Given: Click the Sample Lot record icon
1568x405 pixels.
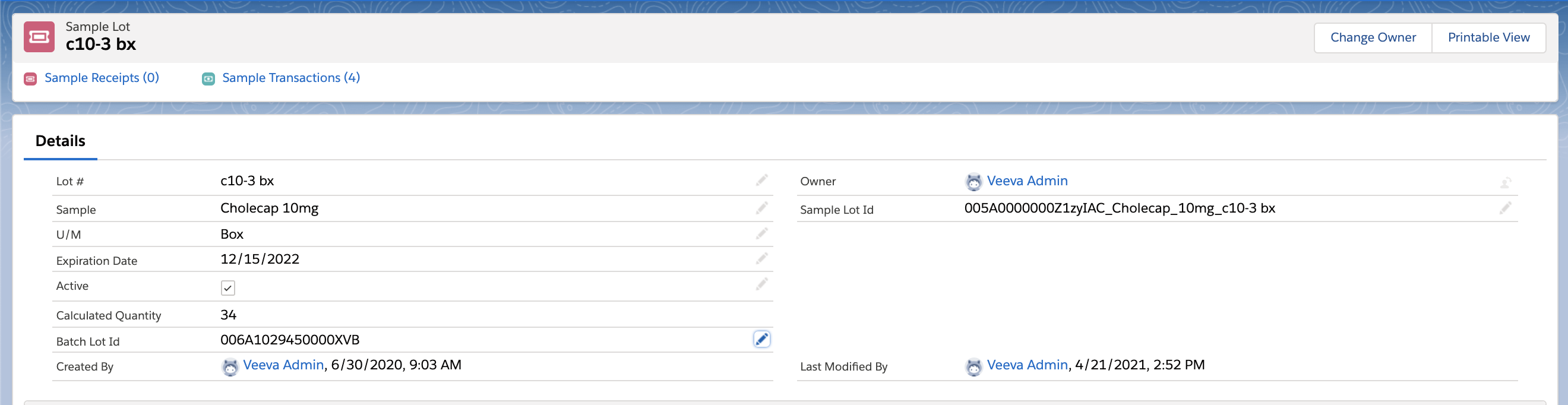Looking at the screenshot, I should click(x=39, y=37).
